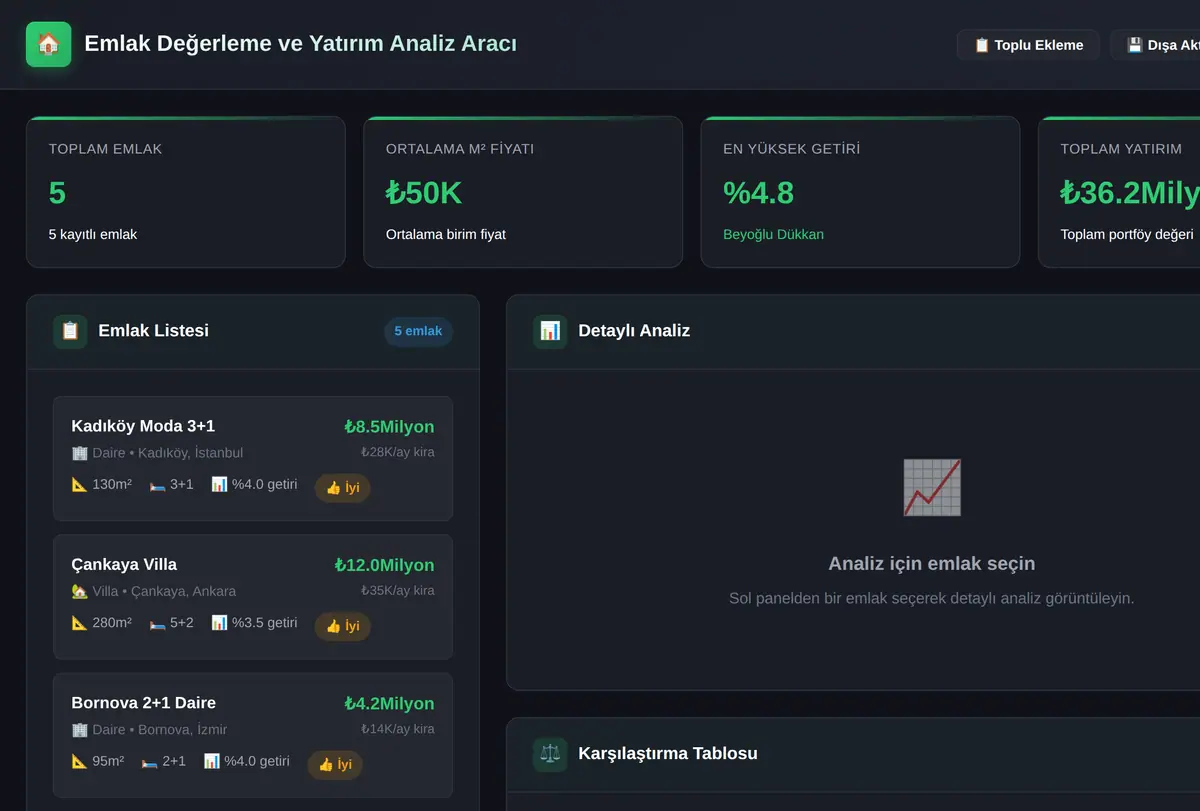1200x811 pixels.
Task: Click the Karşılaştırma Tablosu heading
Action: pos(668,754)
